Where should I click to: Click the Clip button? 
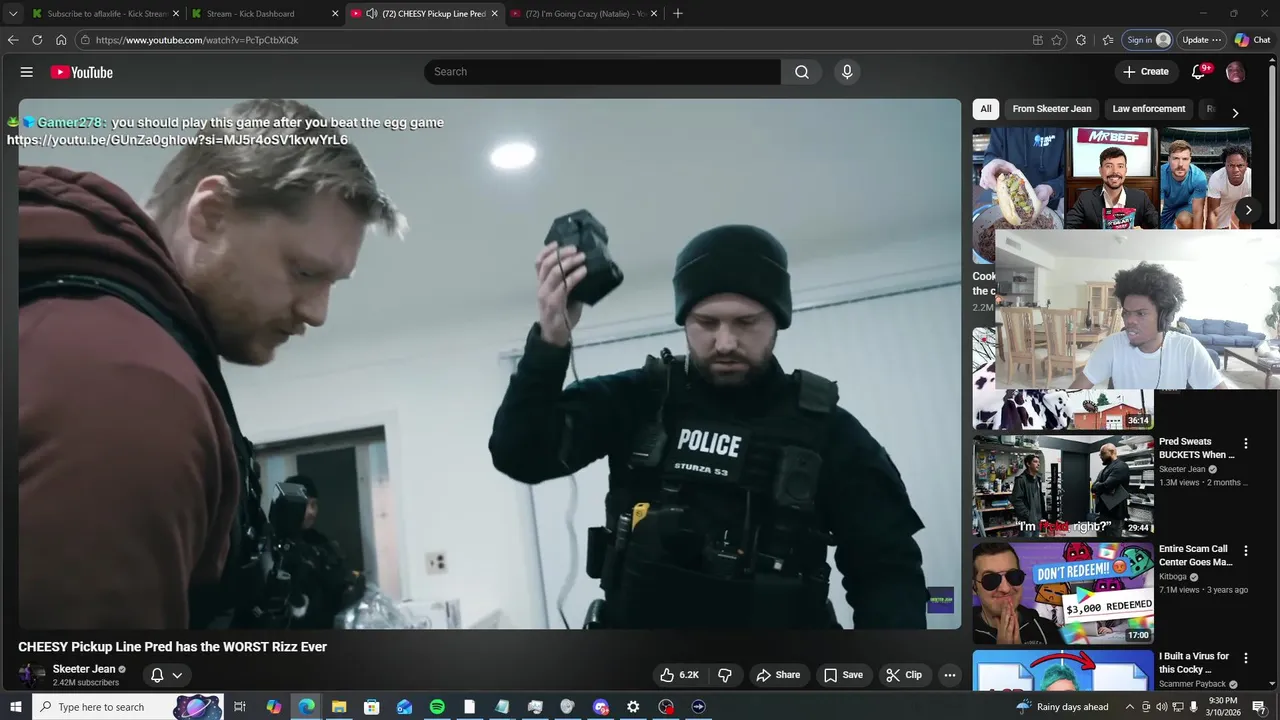905,675
